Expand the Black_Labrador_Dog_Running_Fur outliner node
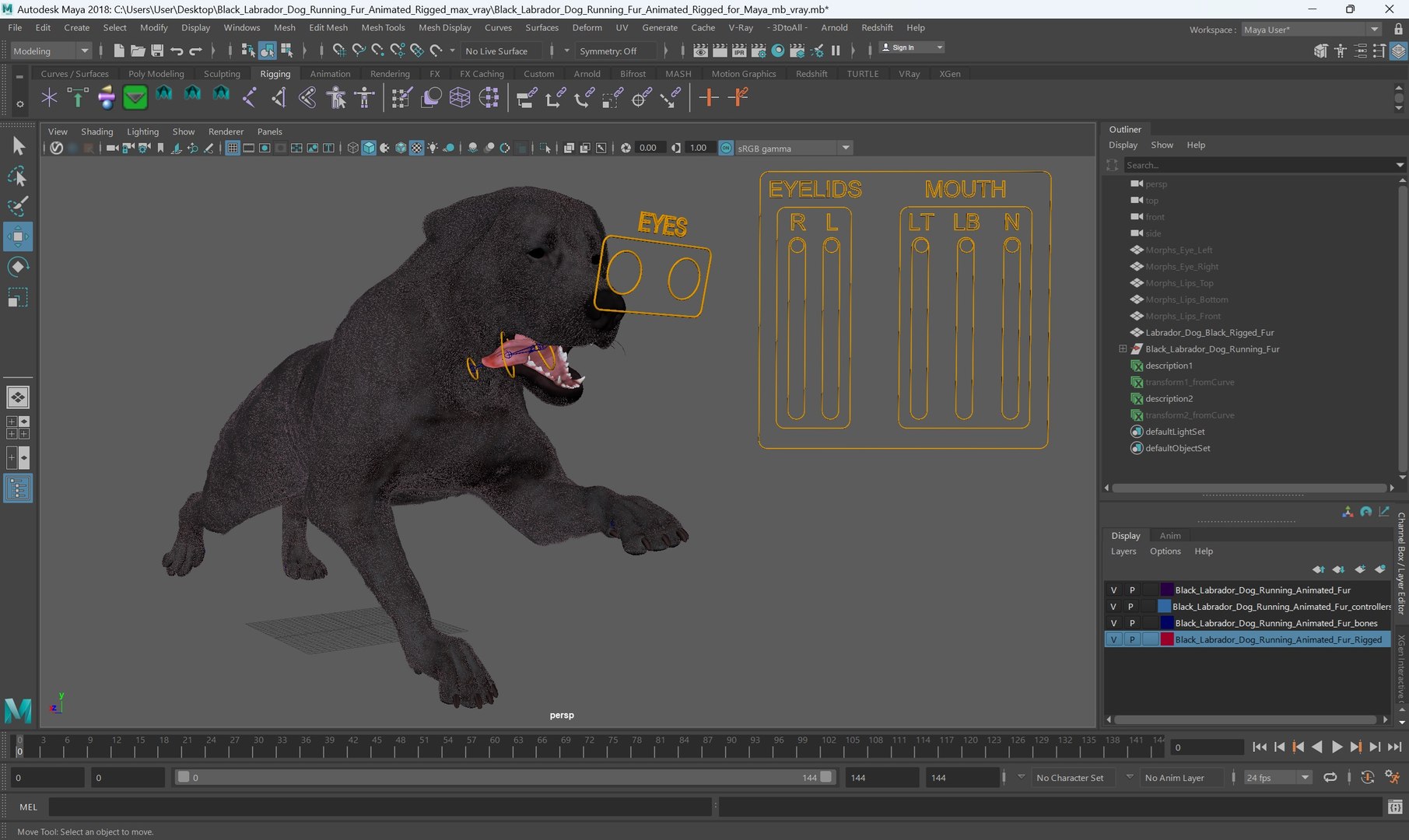The image size is (1409, 840). pyautogui.click(x=1123, y=349)
